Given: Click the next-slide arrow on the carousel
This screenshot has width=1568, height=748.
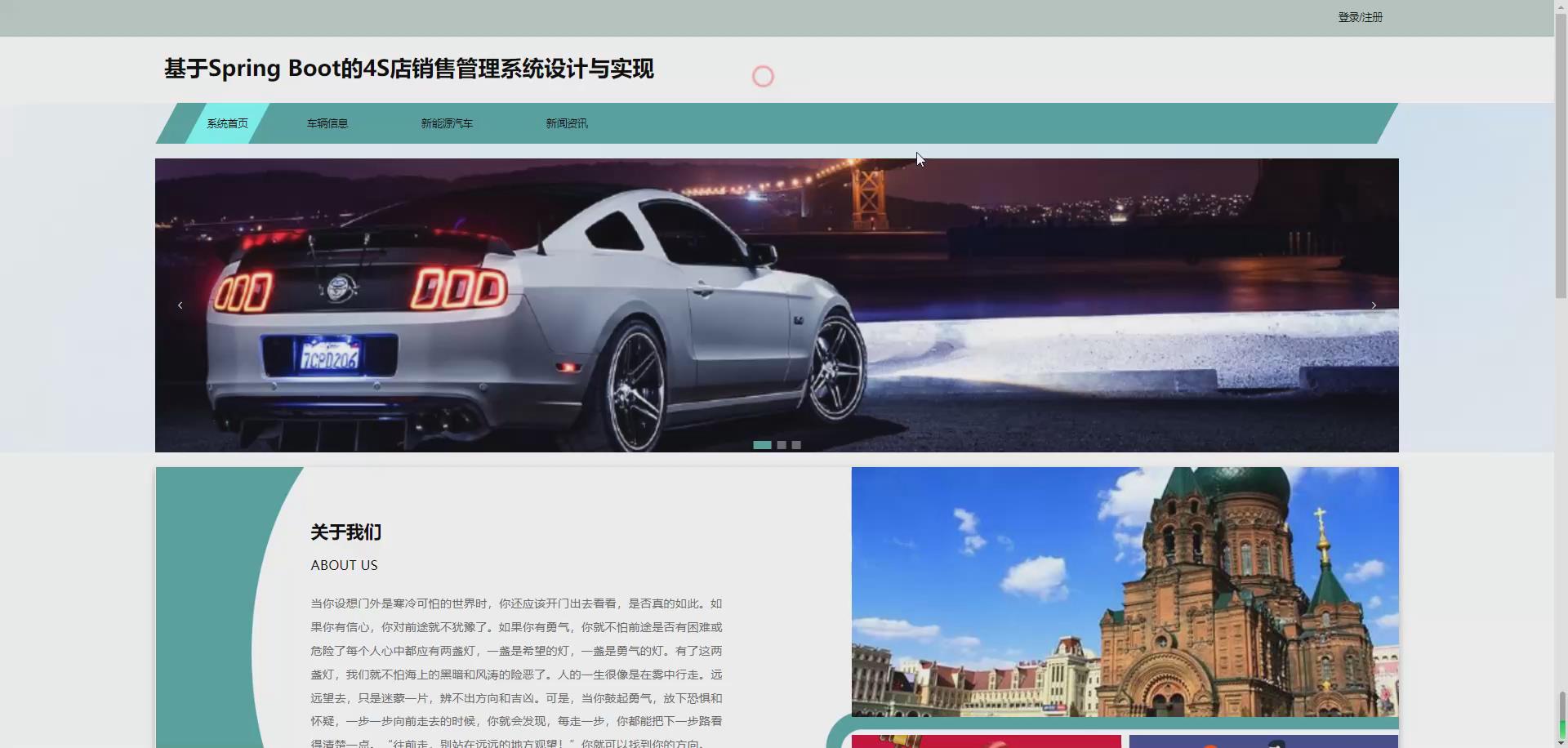Looking at the screenshot, I should (x=1374, y=305).
